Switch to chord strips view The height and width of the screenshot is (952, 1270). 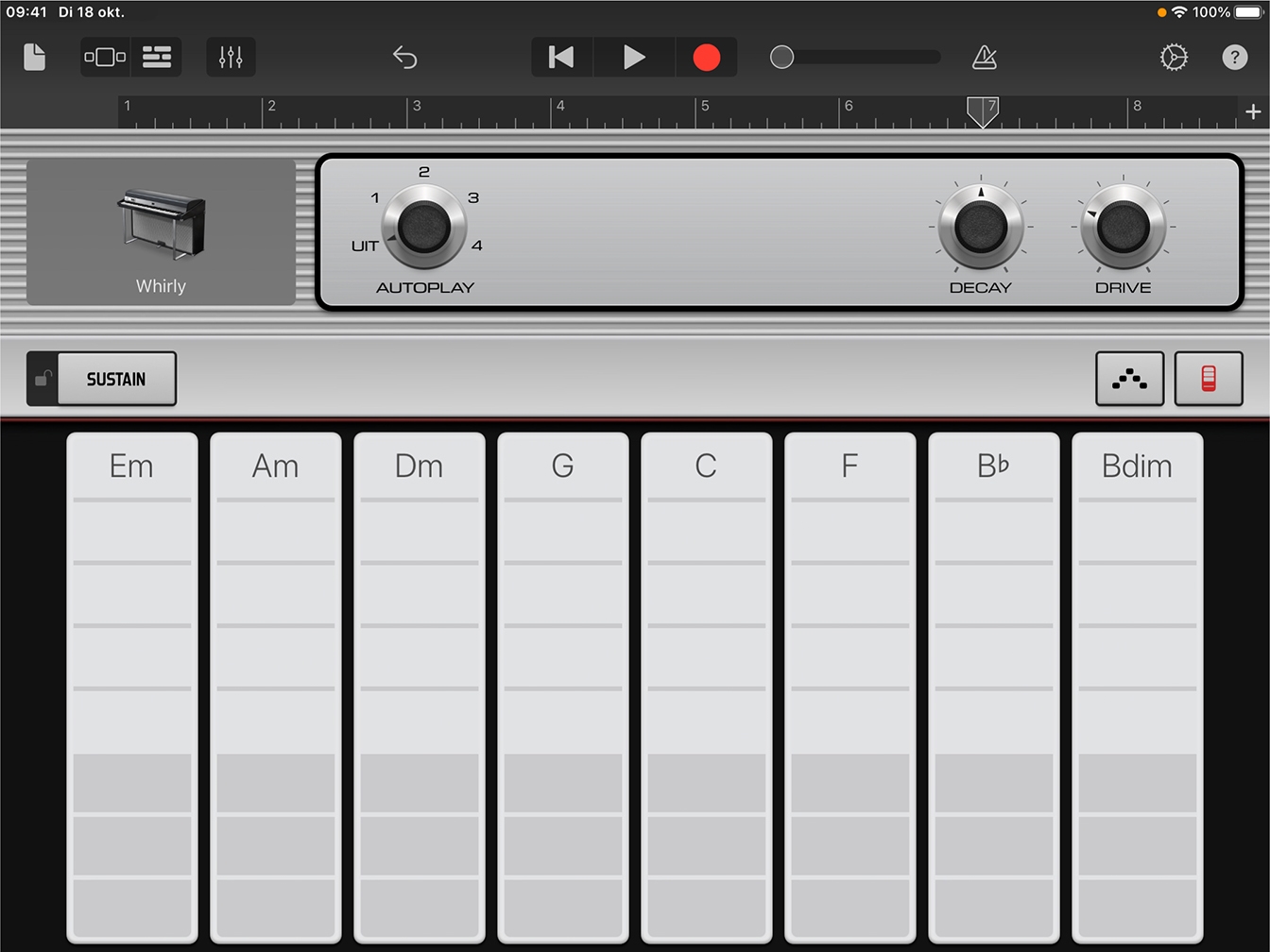pyautogui.click(x=1208, y=379)
